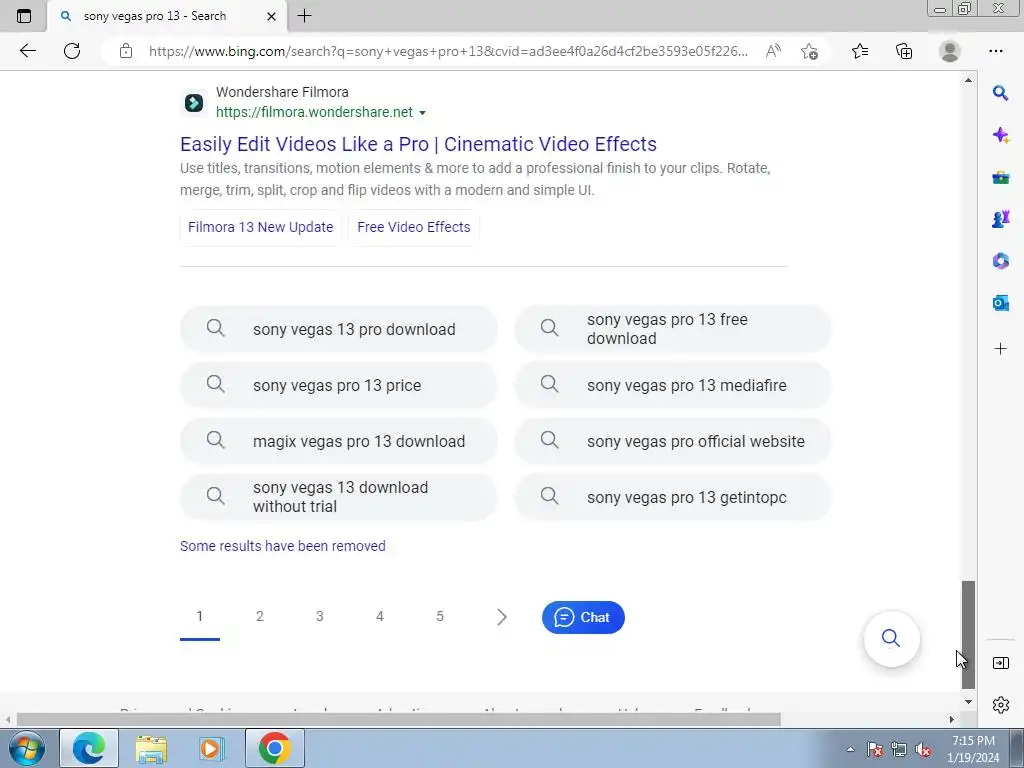This screenshot has width=1024, height=768.
Task: Open media player taskbar icon
Action: (x=212, y=748)
